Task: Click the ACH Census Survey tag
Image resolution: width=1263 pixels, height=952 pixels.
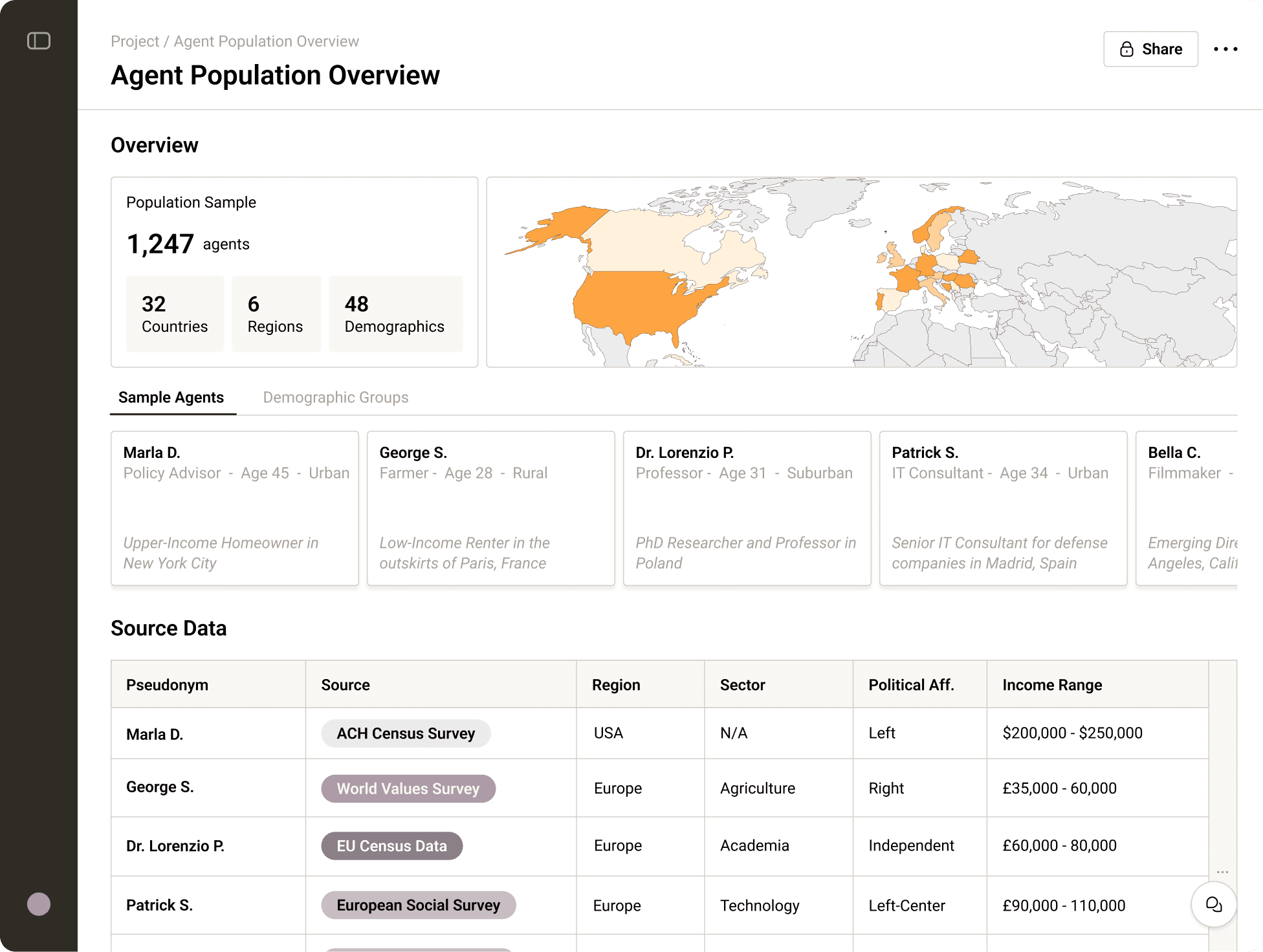Action: pos(406,733)
